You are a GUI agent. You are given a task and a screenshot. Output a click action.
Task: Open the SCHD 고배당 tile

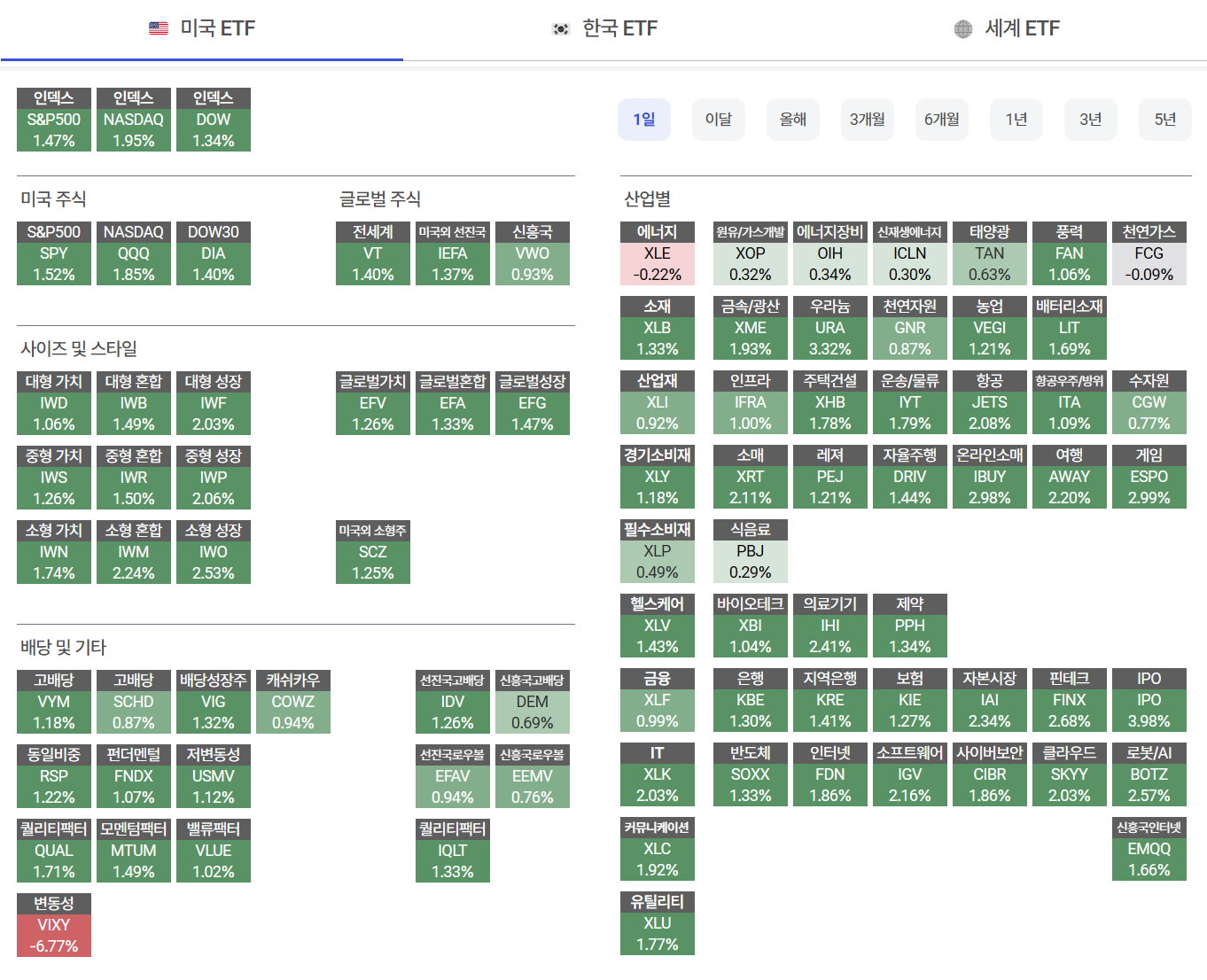tap(134, 702)
